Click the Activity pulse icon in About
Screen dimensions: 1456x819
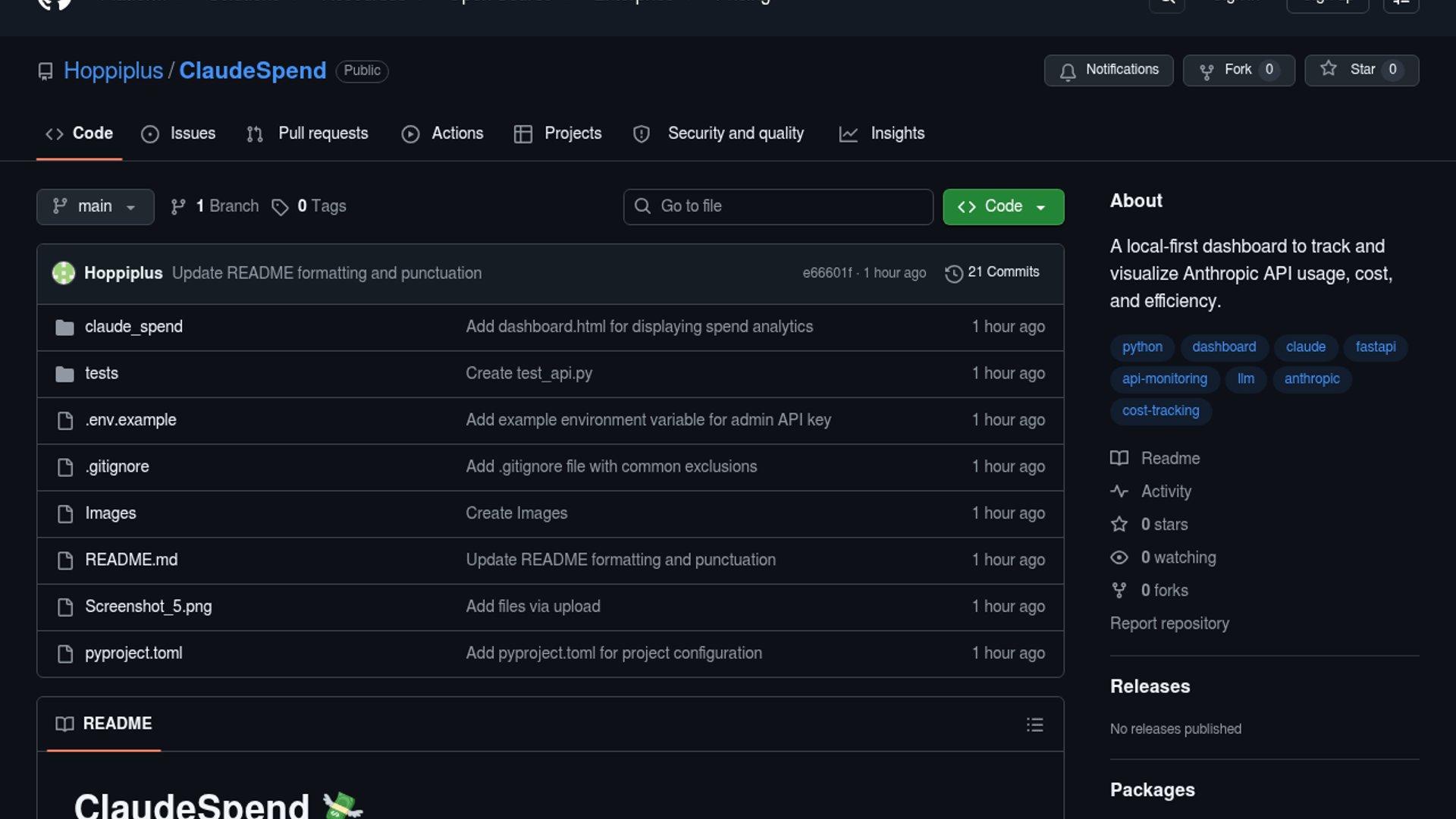pyautogui.click(x=1119, y=491)
